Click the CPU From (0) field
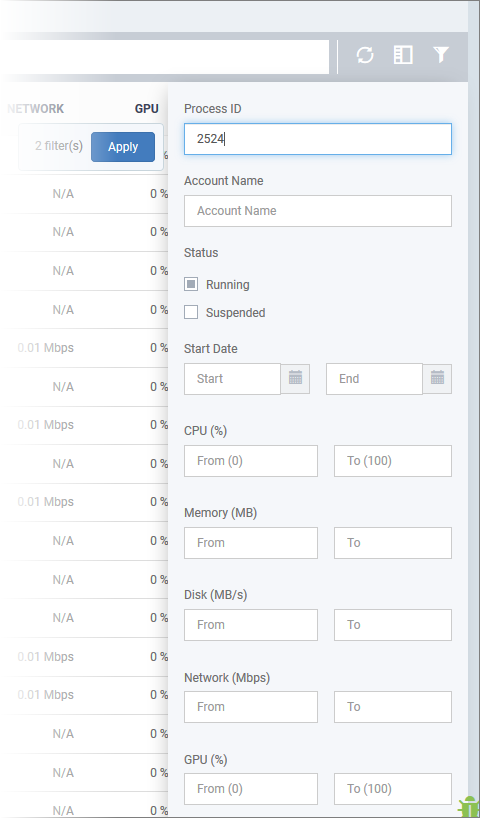The image size is (480, 818). [250, 461]
